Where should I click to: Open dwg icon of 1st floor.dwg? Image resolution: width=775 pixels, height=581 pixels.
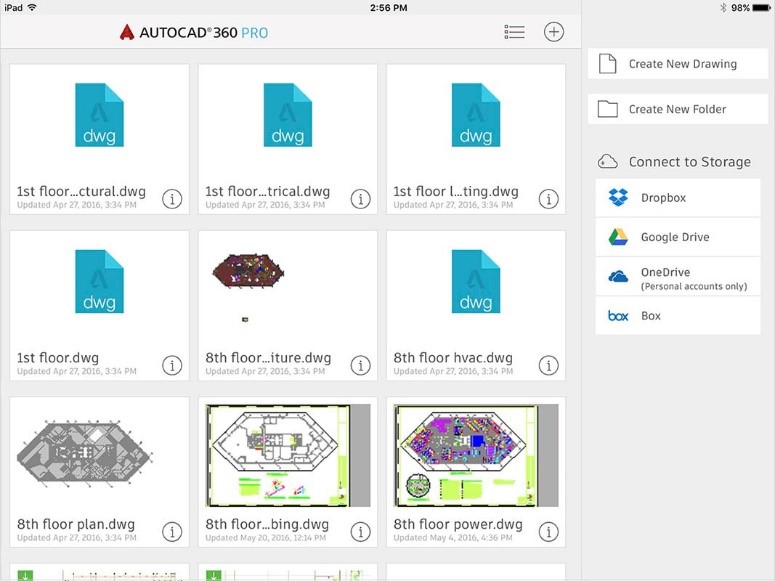tap(99, 281)
